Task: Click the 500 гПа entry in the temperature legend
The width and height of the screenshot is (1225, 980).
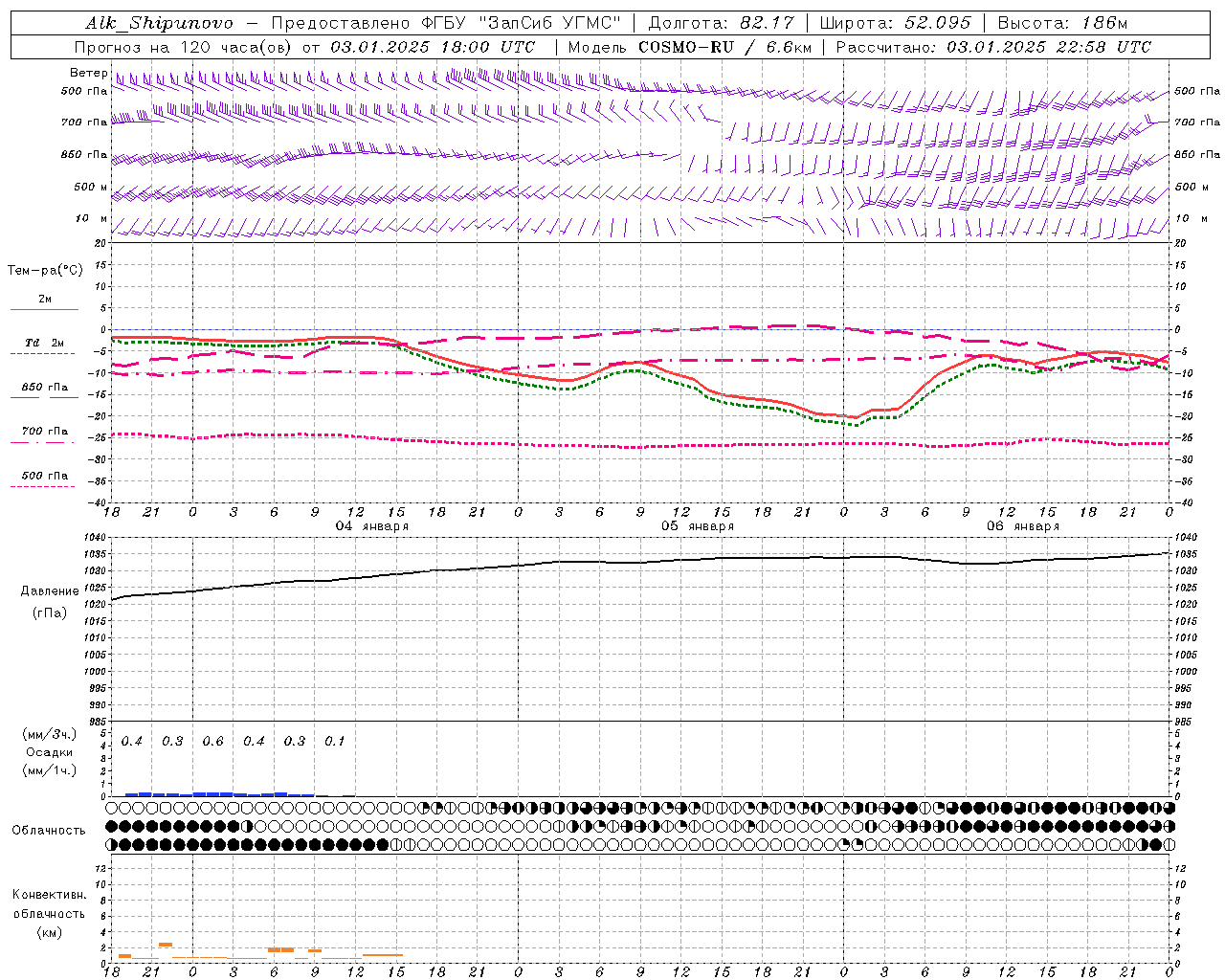Action: [x=45, y=476]
